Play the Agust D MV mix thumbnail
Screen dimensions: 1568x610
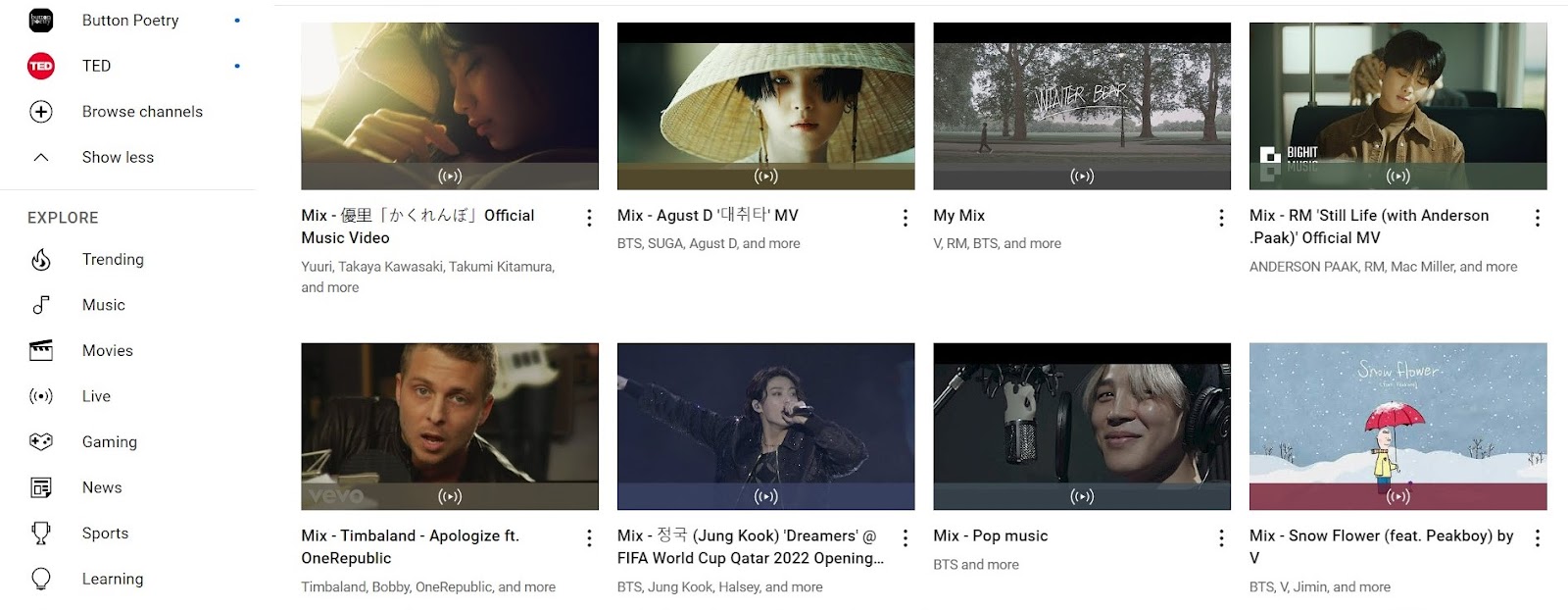tap(766, 106)
